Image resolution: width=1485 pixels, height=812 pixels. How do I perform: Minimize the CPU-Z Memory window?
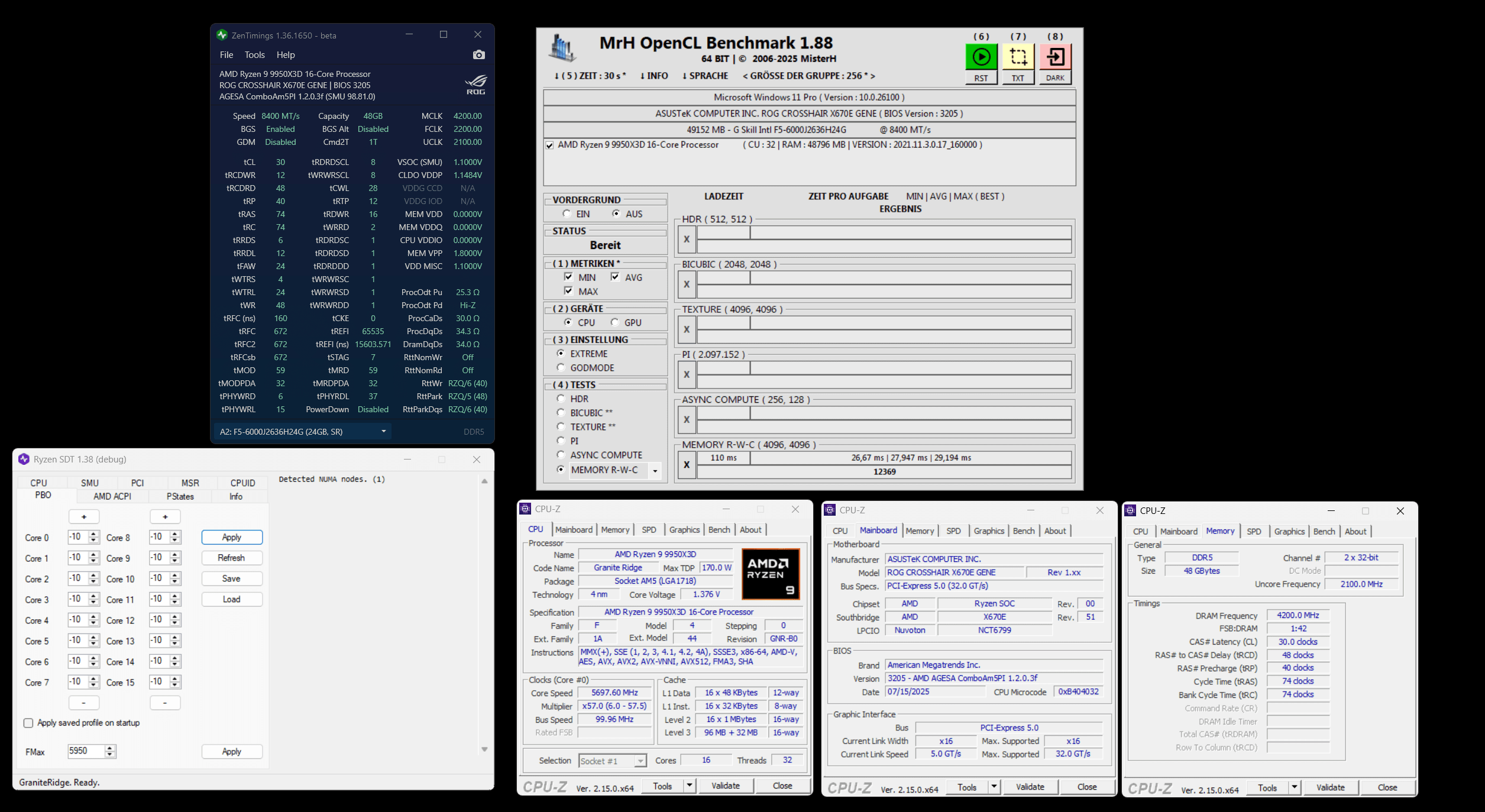(1331, 510)
